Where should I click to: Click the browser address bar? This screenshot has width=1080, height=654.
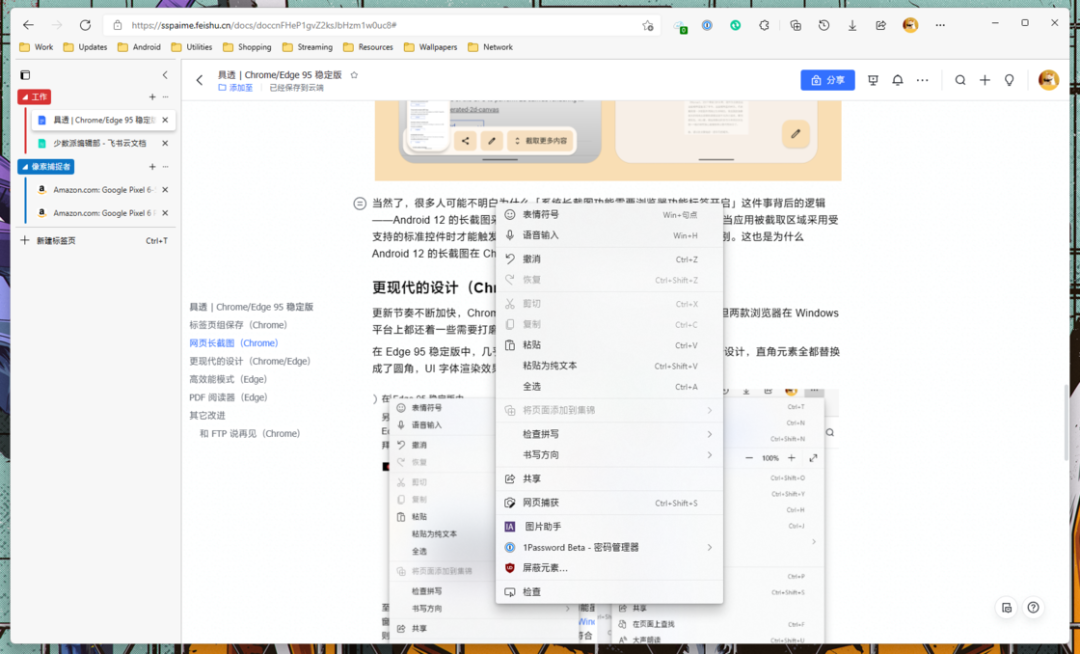point(382,25)
